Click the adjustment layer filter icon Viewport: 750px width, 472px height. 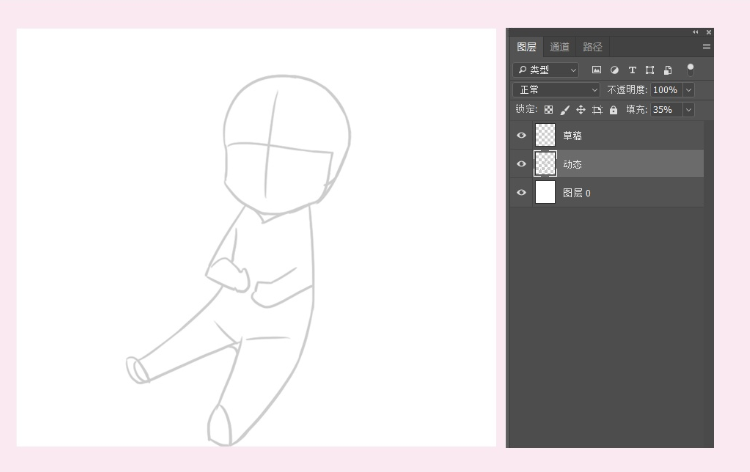click(x=614, y=70)
